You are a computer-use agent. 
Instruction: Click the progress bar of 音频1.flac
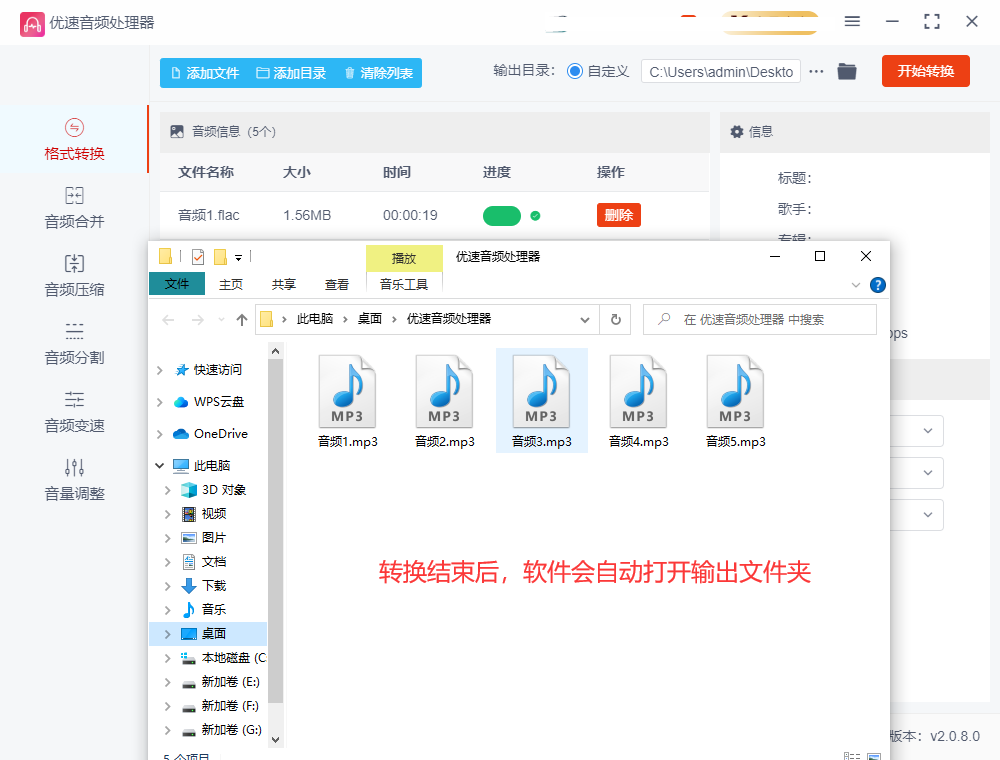point(500,214)
